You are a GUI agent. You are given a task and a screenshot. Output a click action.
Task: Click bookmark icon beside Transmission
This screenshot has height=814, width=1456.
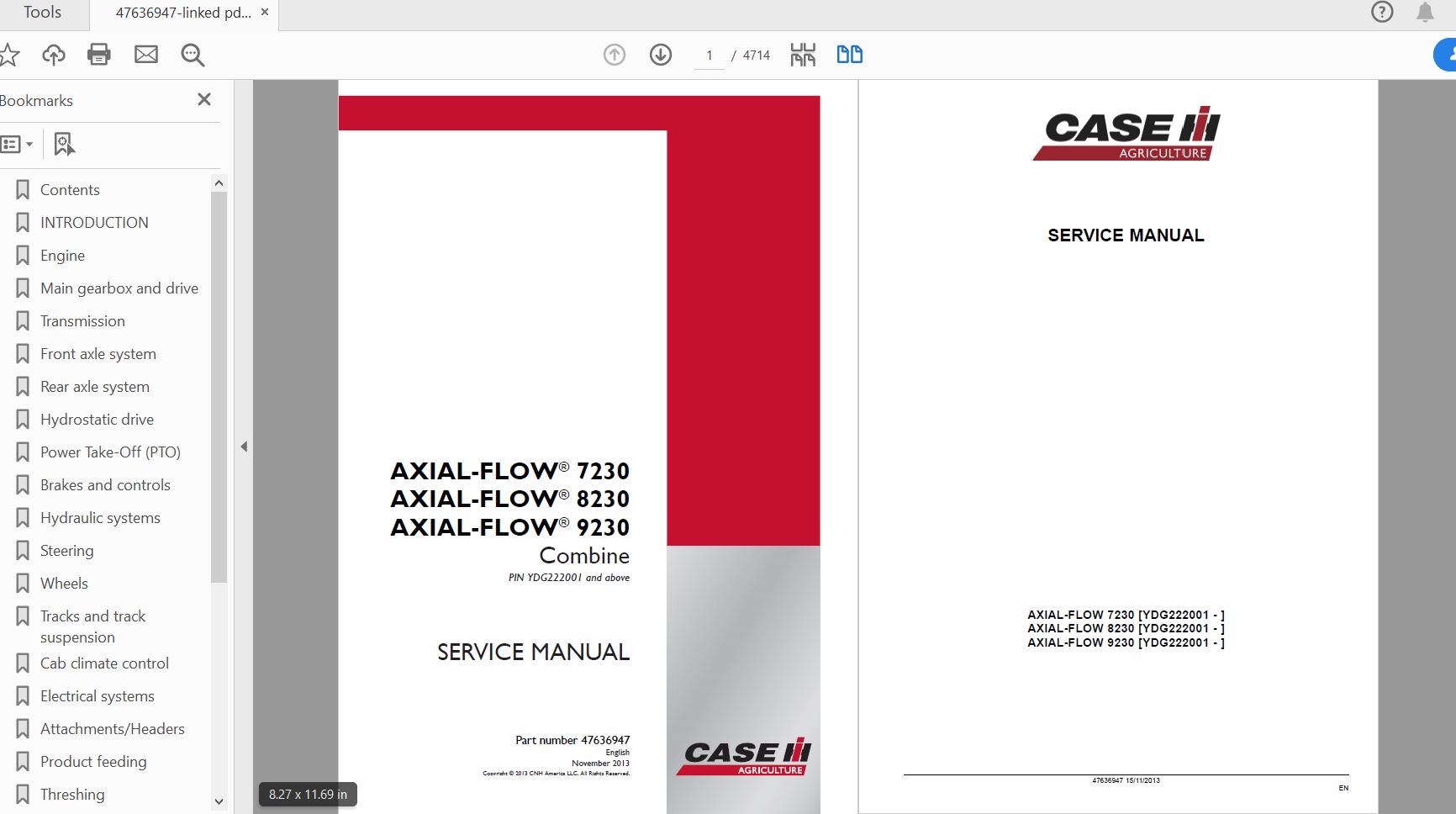pos(23,321)
